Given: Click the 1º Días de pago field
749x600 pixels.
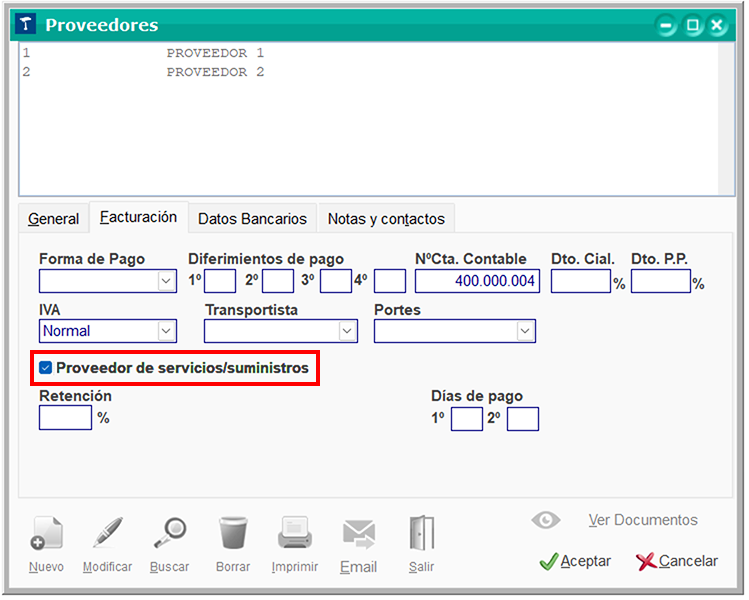Looking at the screenshot, I should tap(467, 419).
